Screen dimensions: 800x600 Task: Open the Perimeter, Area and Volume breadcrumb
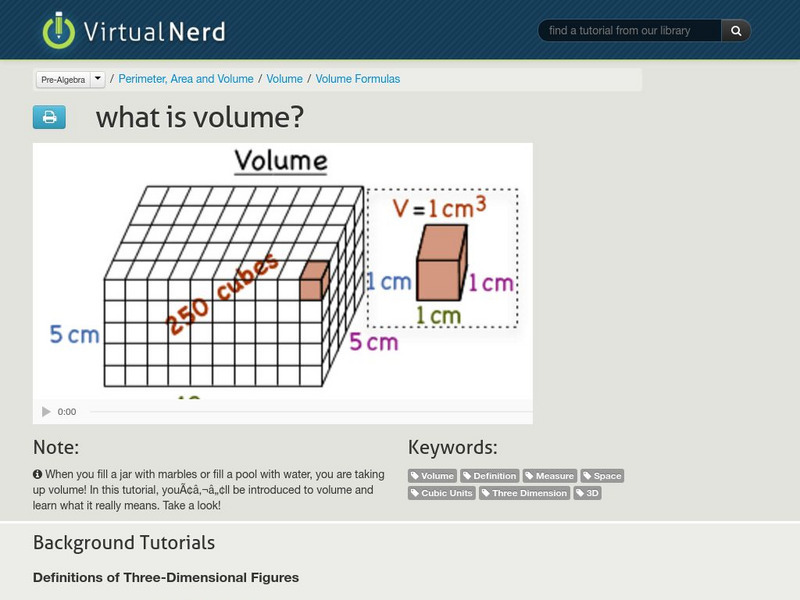pyautogui.click(x=188, y=78)
